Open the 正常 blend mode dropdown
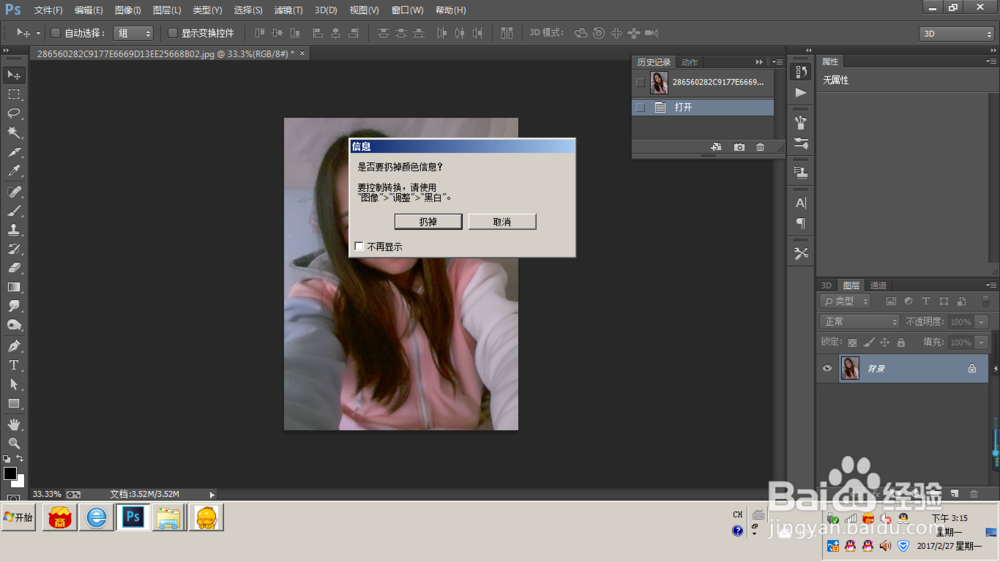 (x=859, y=322)
